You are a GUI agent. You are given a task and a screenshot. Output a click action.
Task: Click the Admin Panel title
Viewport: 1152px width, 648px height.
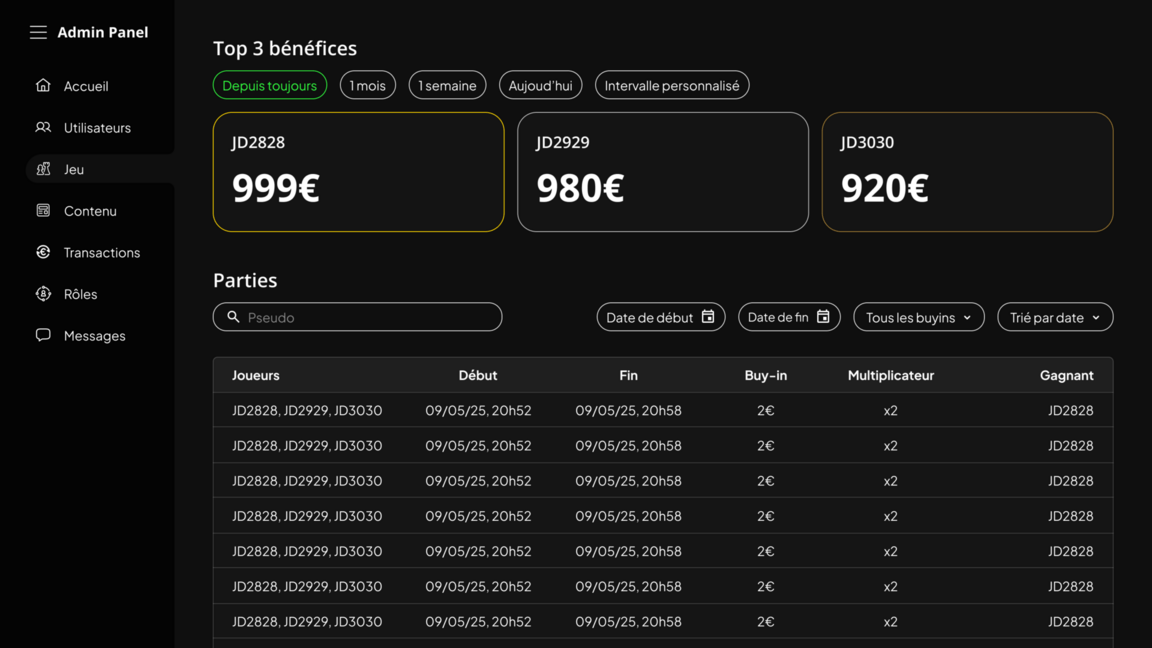click(x=103, y=32)
